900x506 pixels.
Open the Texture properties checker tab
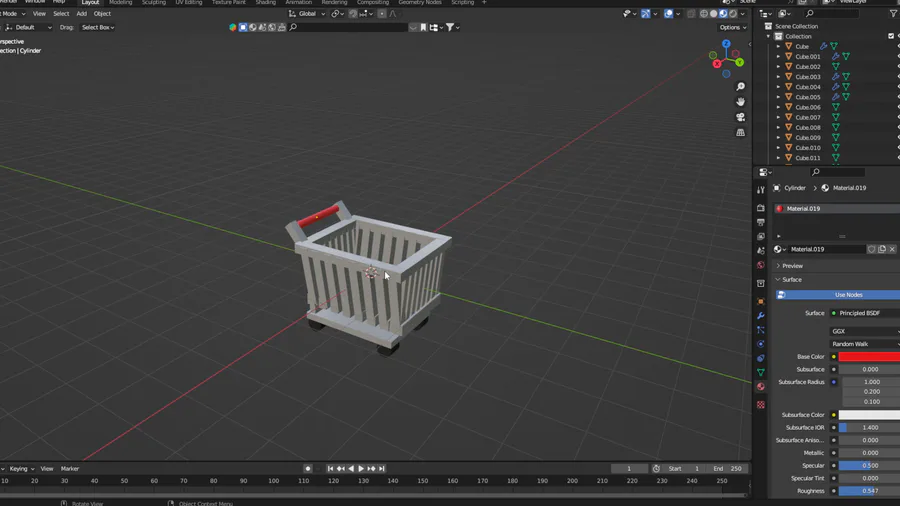761,405
